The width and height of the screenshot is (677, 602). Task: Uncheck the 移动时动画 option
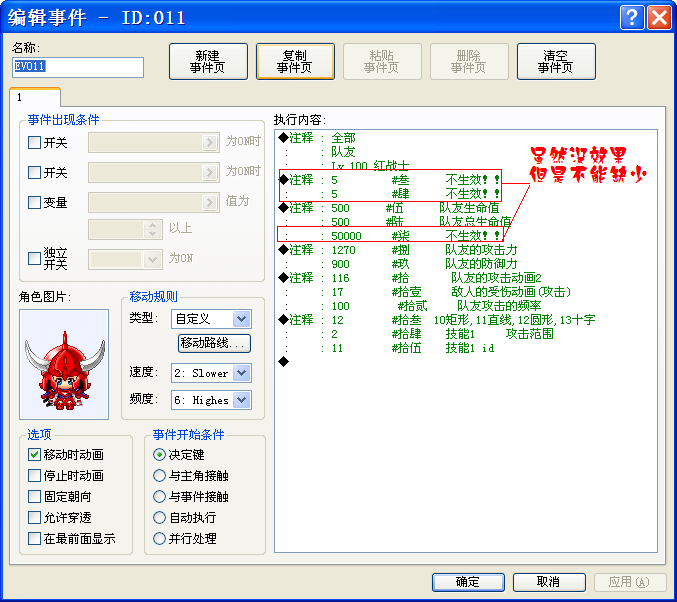pos(34,455)
